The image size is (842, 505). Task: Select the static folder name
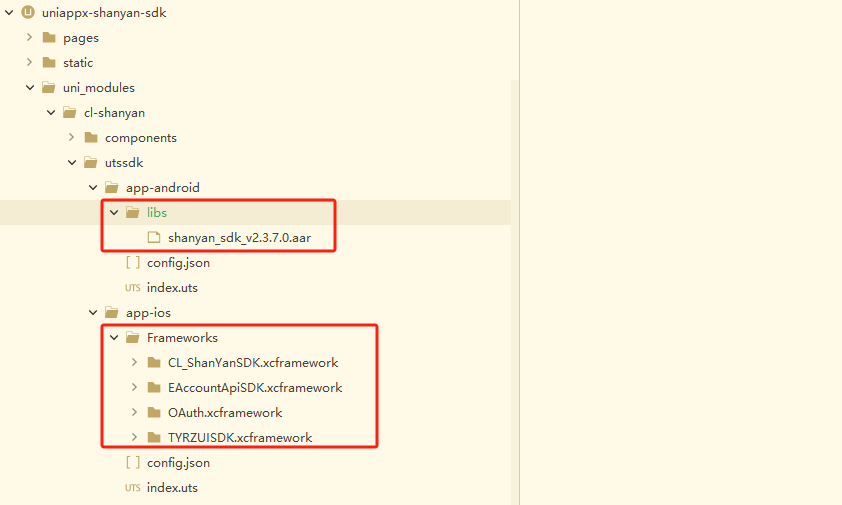tap(78, 62)
